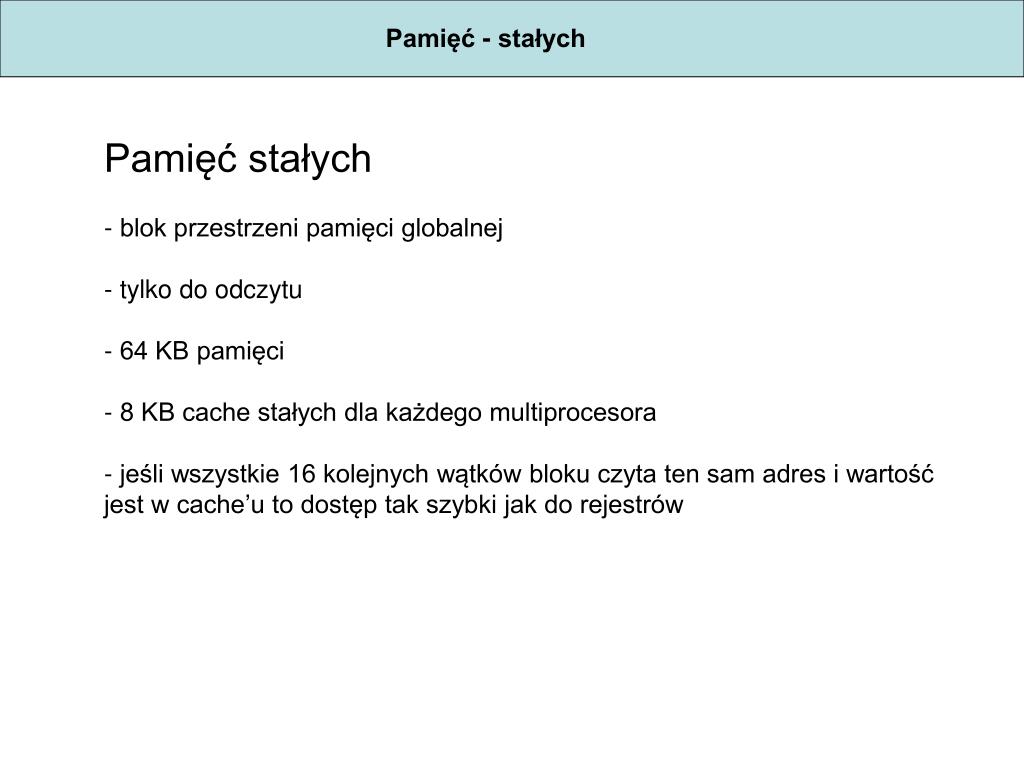Select the large heading "Pamięć stałych"
The height and width of the screenshot is (768, 1024).
tap(238, 159)
